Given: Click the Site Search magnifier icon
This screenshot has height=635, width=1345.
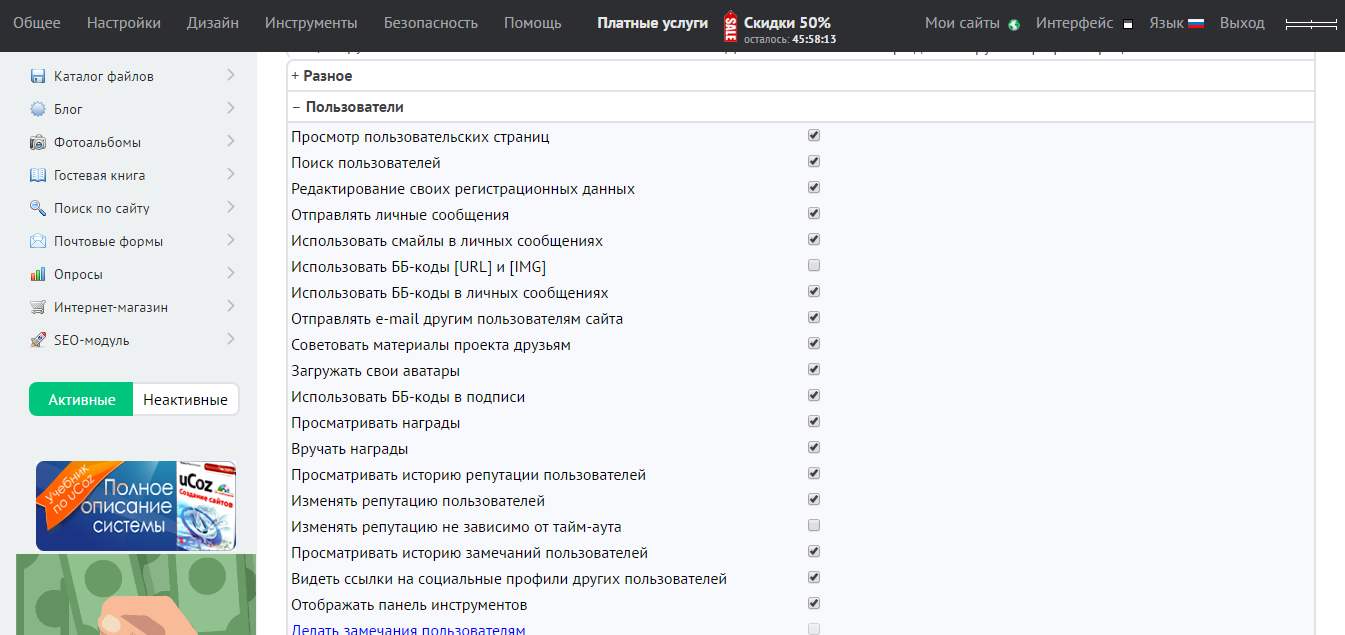Looking at the screenshot, I should coord(38,208).
